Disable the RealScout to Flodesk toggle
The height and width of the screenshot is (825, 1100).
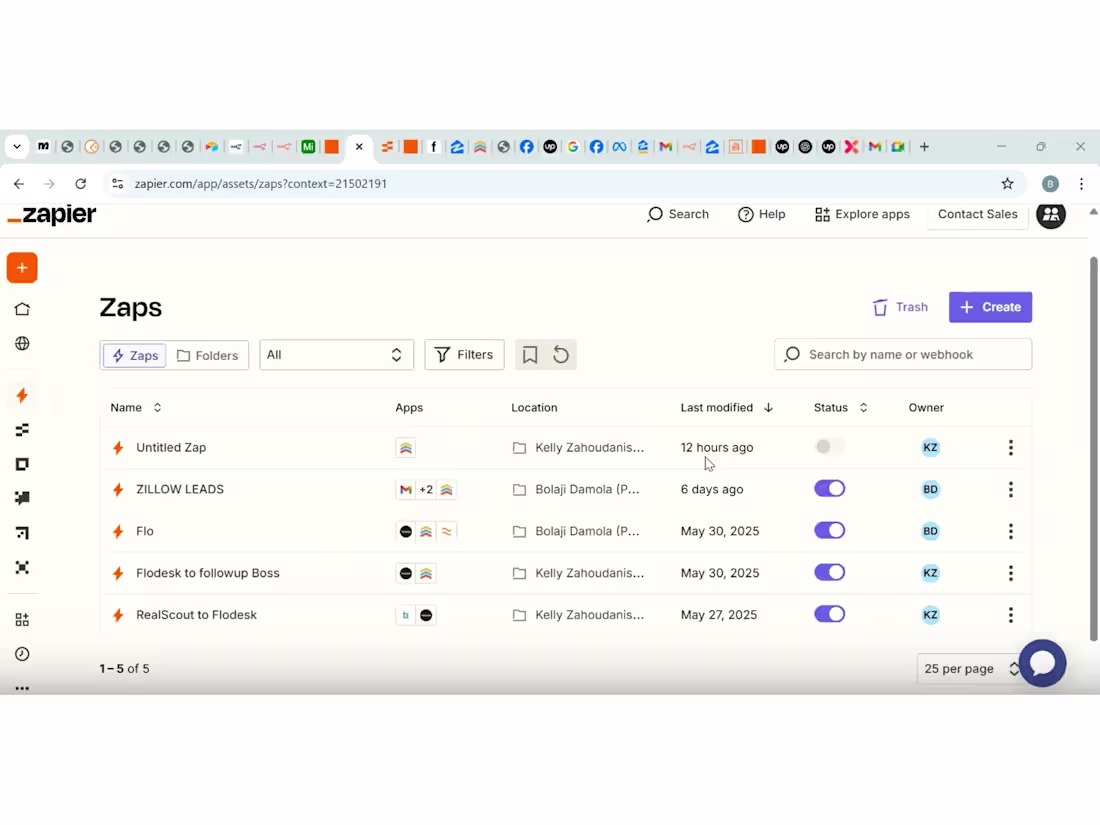[x=829, y=615]
